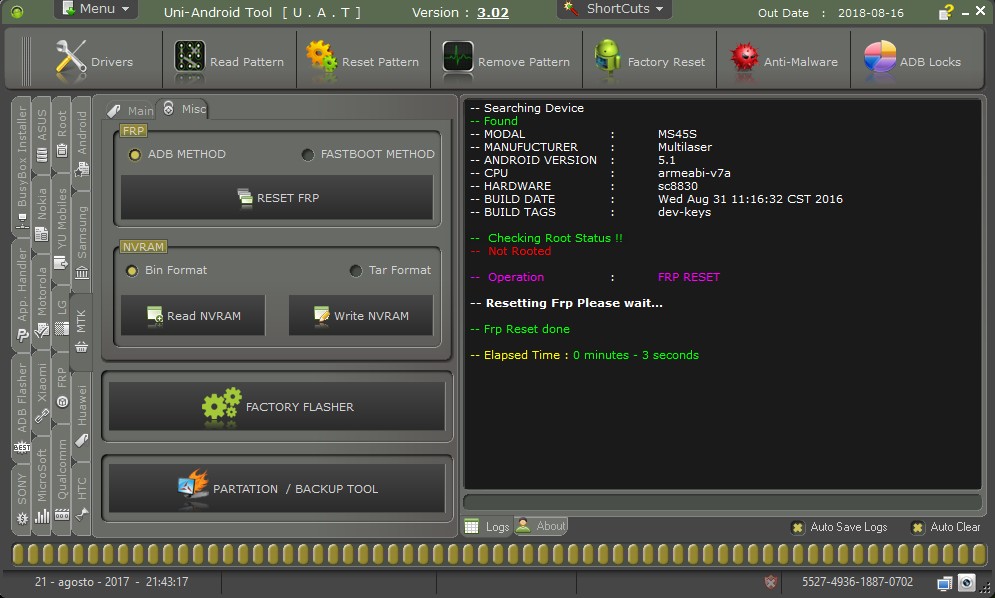Click the Remove Pattern monitor icon
Image resolution: width=995 pixels, height=598 pixels.
click(x=458, y=59)
